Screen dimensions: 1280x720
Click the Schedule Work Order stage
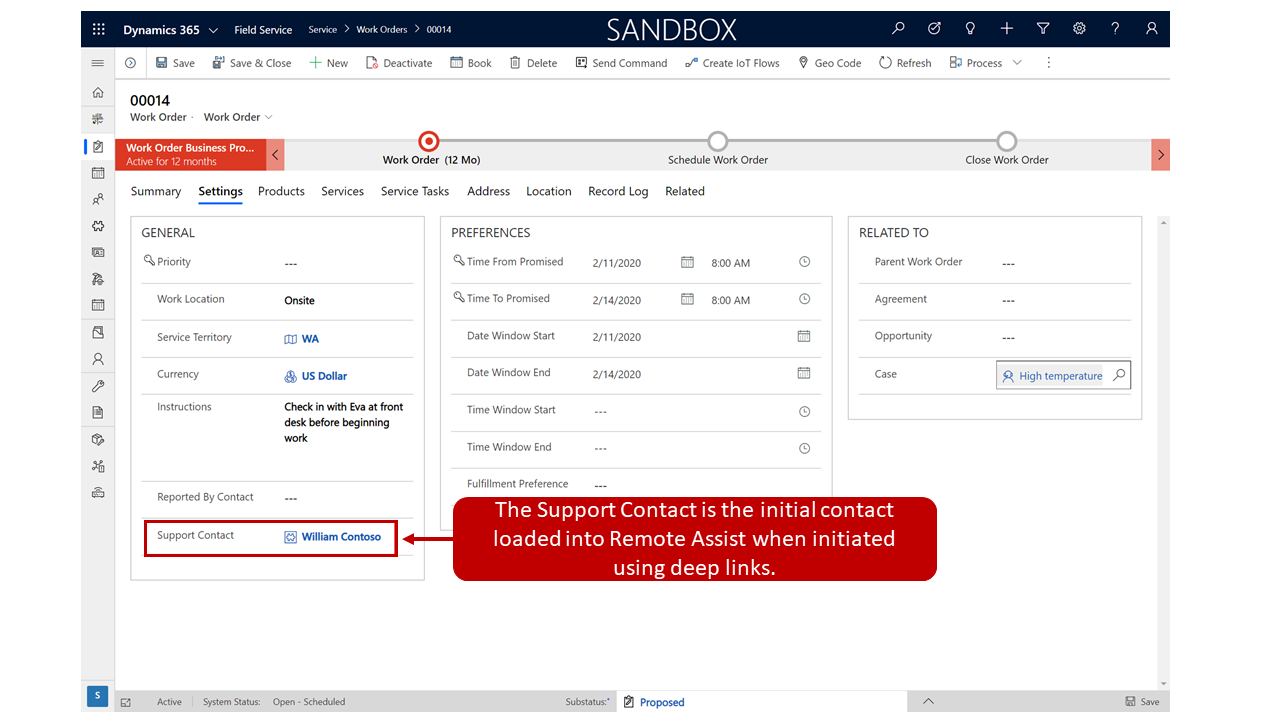point(718,141)
